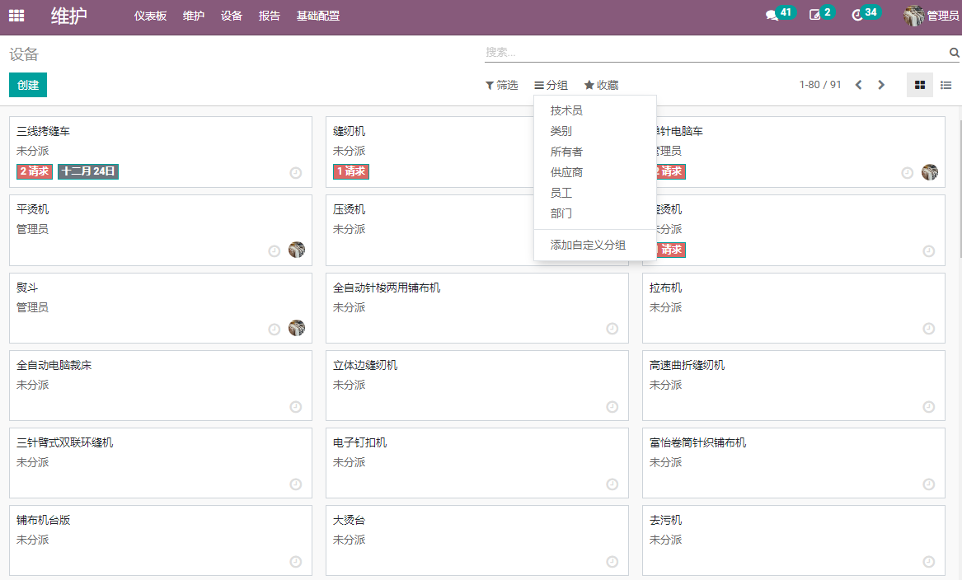The width and height of the screenshot is (962, 580).
Task: Open the 筛选 filter dropdown
Action: point(502,86)
